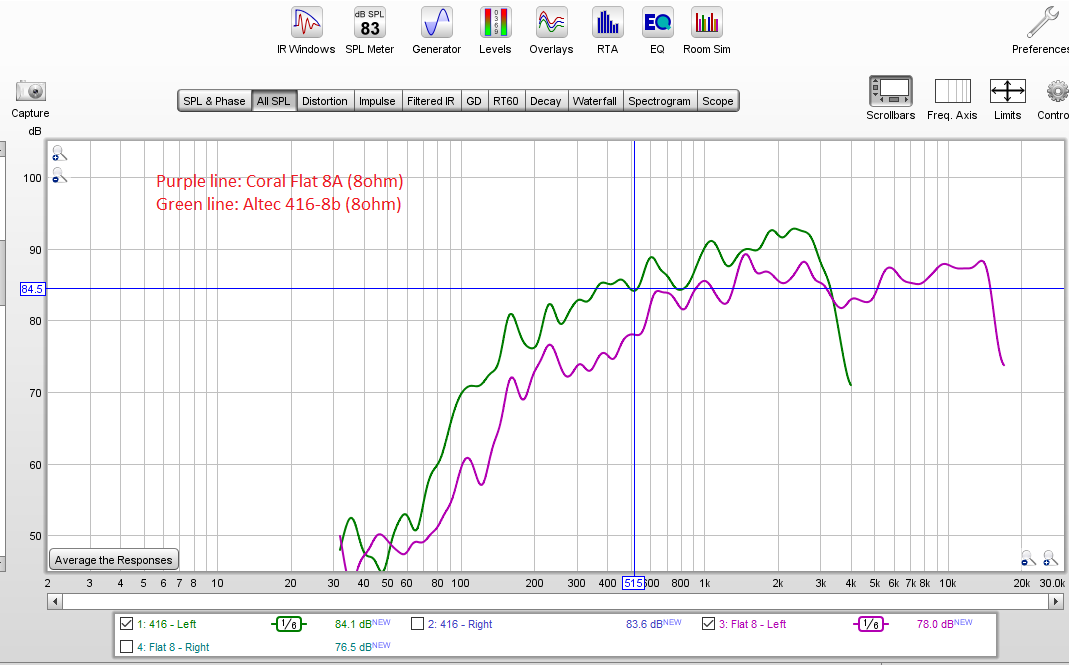This screenshot has width=1069, height=665.
Task: Toggle graph Scrollbars
Action: [890, 99]
